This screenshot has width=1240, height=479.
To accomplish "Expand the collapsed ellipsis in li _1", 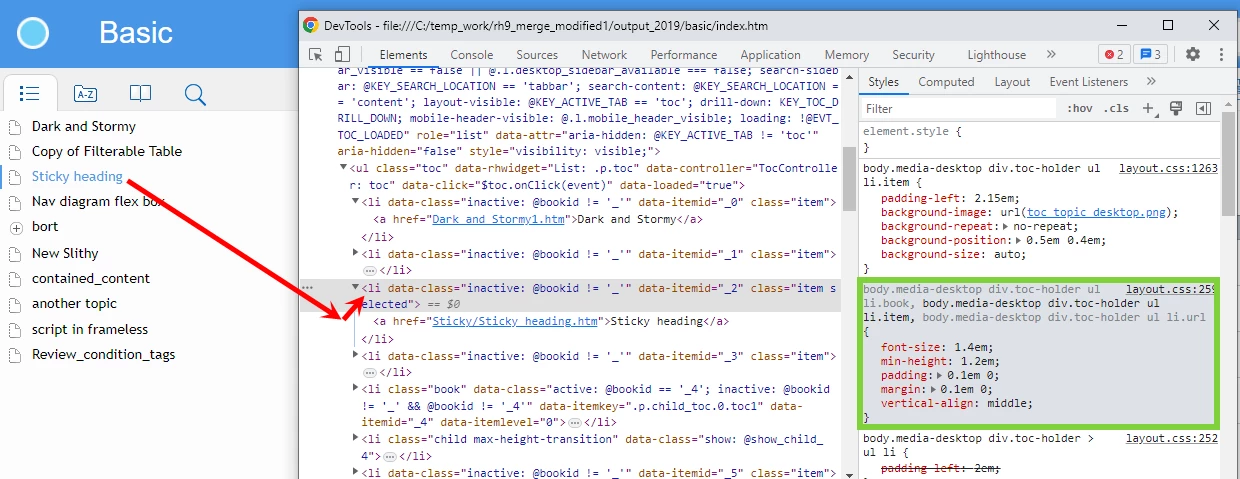I will tap(369, 270).
